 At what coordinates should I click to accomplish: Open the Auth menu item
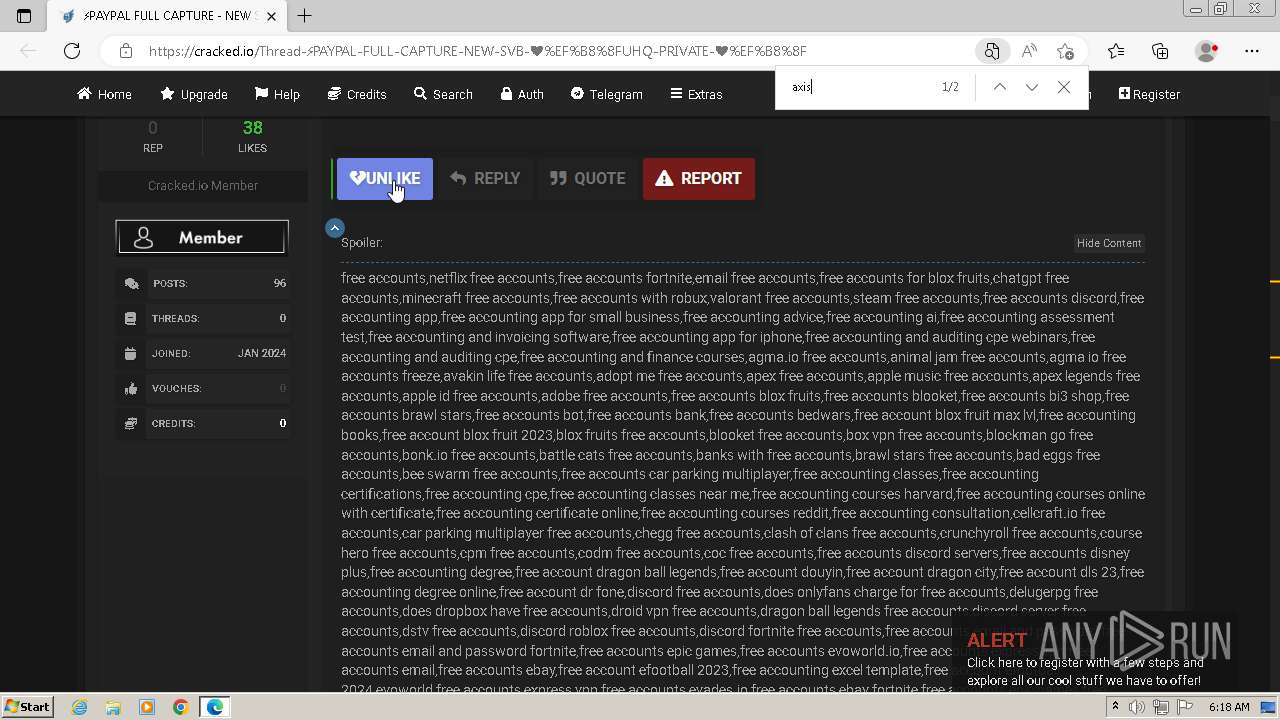(x=522, y=94)
